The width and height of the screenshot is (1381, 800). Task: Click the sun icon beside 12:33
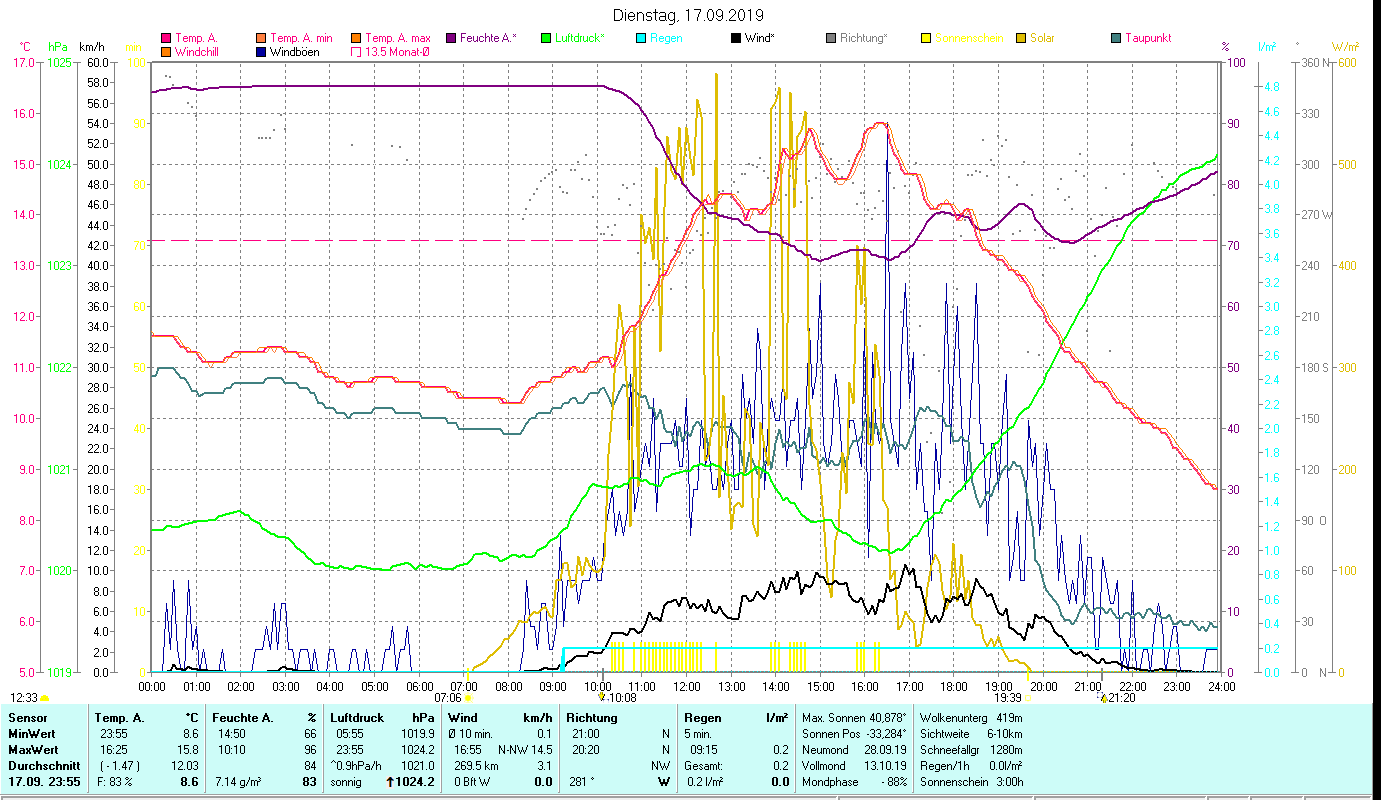(45, 698)
